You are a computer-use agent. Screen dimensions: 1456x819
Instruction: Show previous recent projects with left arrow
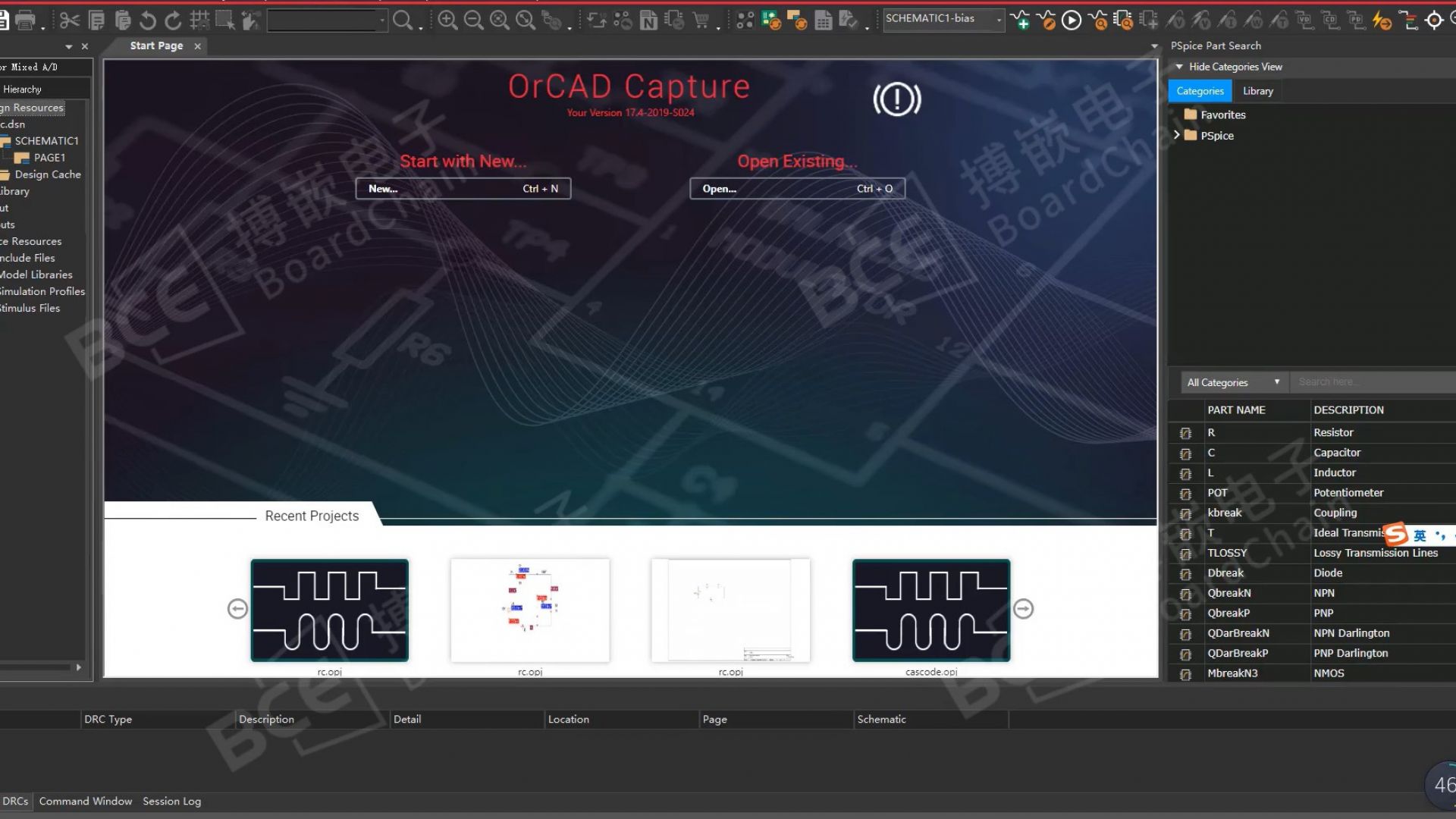pos(237,609)
